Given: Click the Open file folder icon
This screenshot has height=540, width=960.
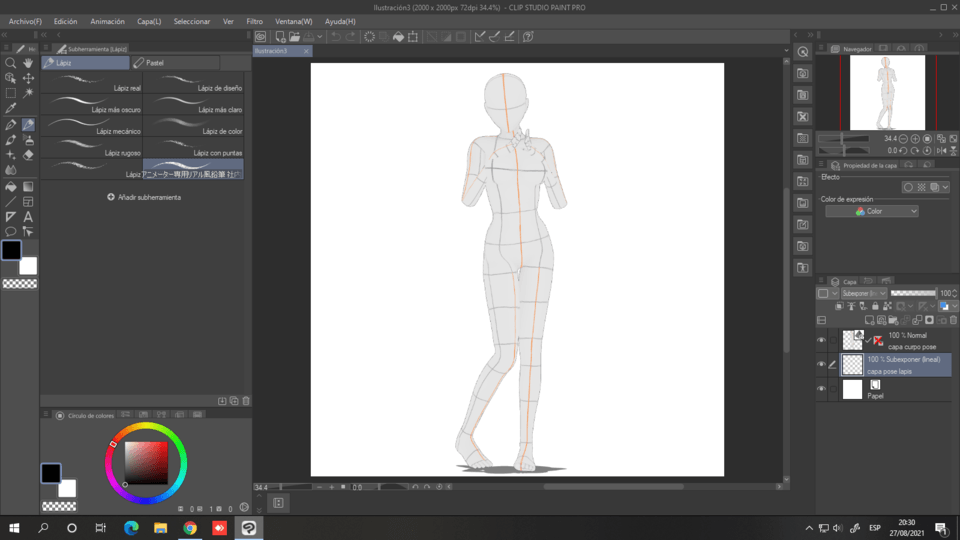Looking at the screenshot, I should [x=294, y=37].
